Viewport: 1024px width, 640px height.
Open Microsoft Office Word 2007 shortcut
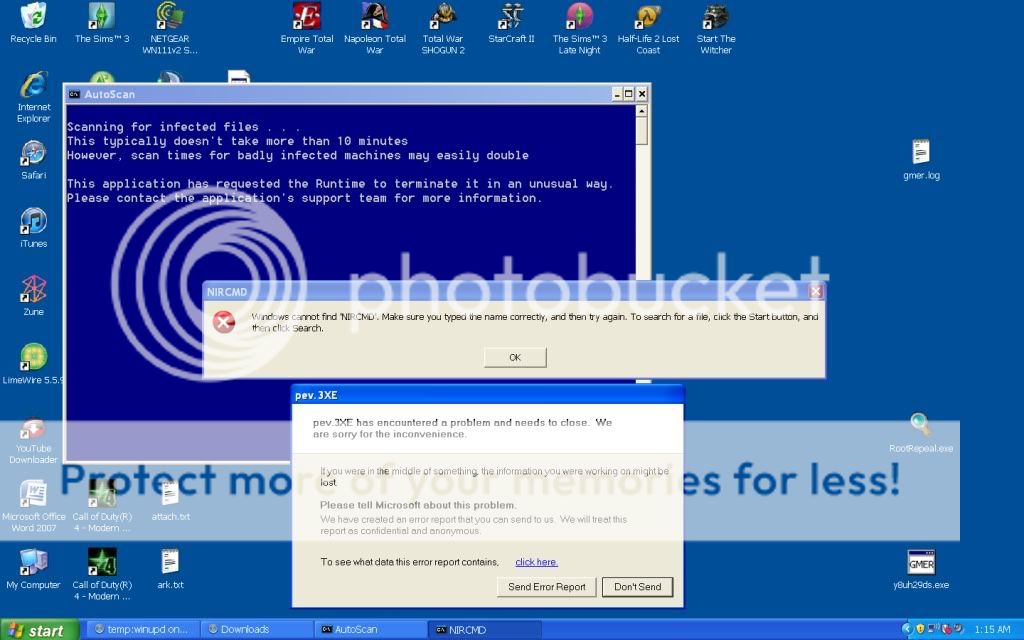[x=33, y=495]
